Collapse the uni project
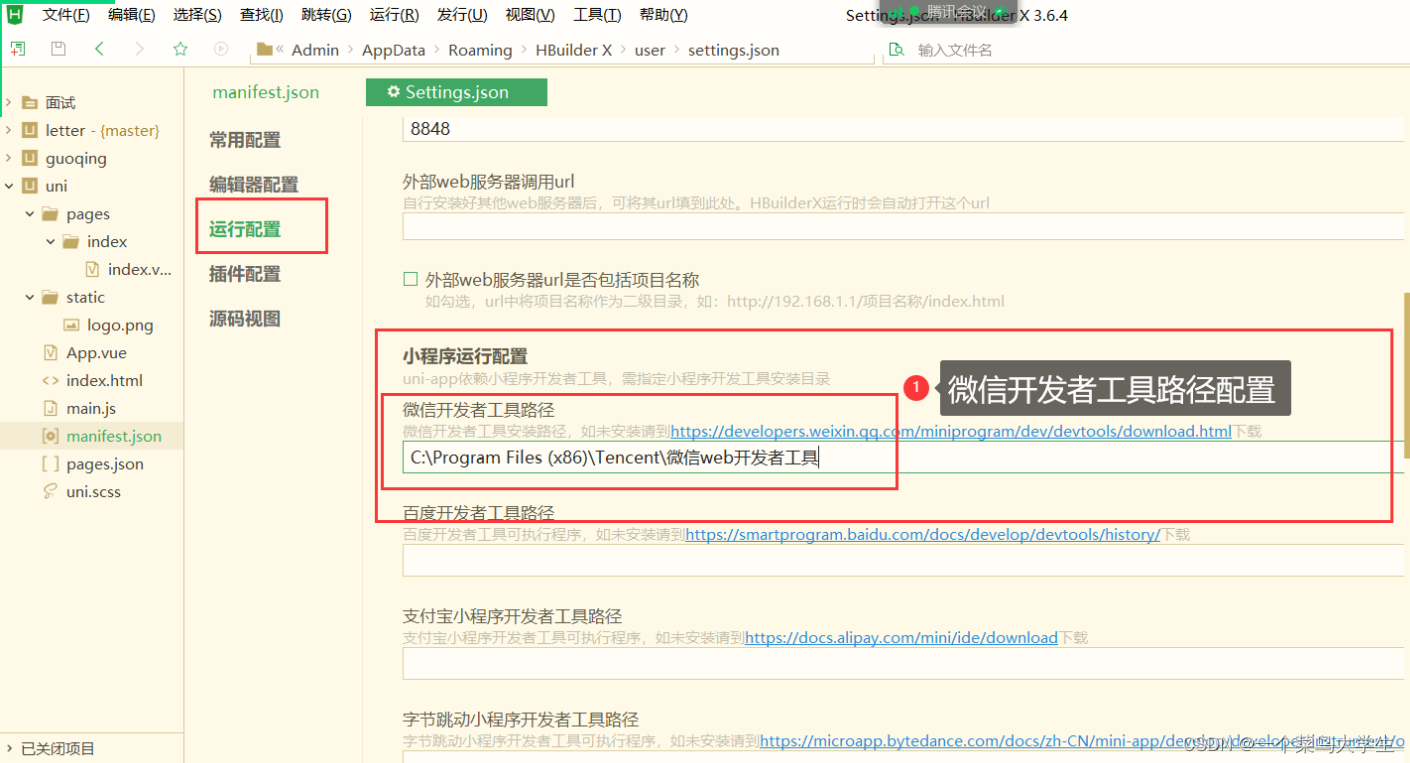Screen dimensions: 1410x763 click(8, 186)
